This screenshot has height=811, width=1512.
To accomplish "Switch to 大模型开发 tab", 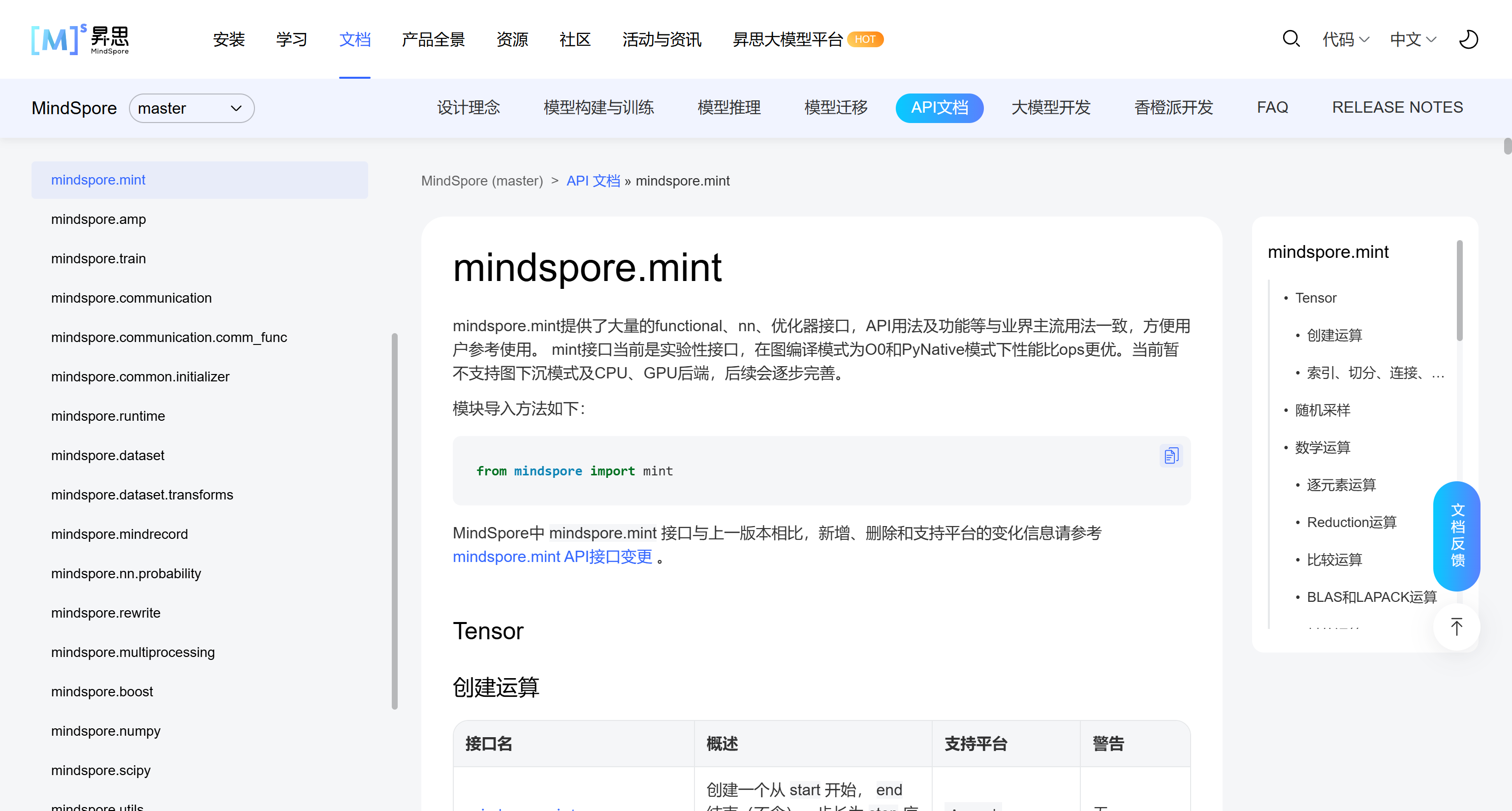I will point(1051,107).
